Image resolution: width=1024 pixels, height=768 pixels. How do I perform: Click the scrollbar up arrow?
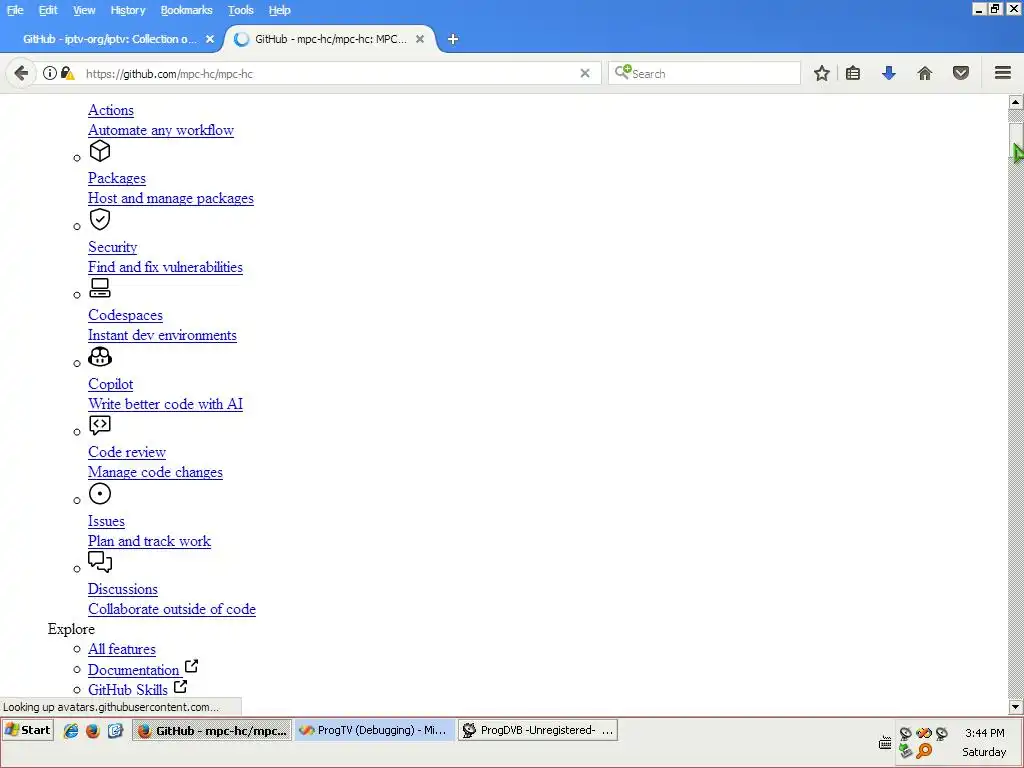coord(1016,102)
